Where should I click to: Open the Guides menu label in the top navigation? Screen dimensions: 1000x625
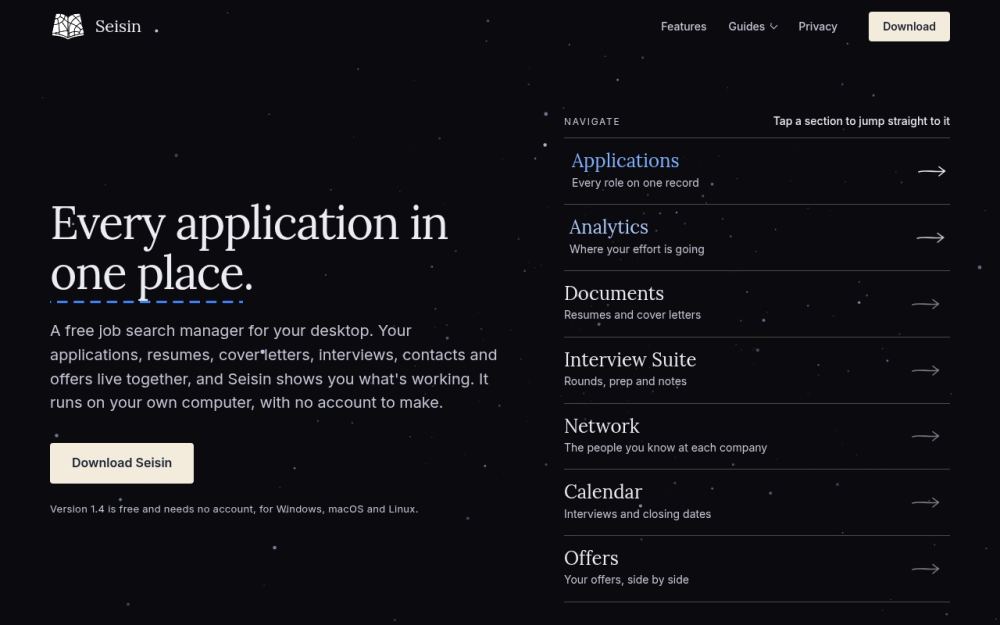tap(746, 27)
